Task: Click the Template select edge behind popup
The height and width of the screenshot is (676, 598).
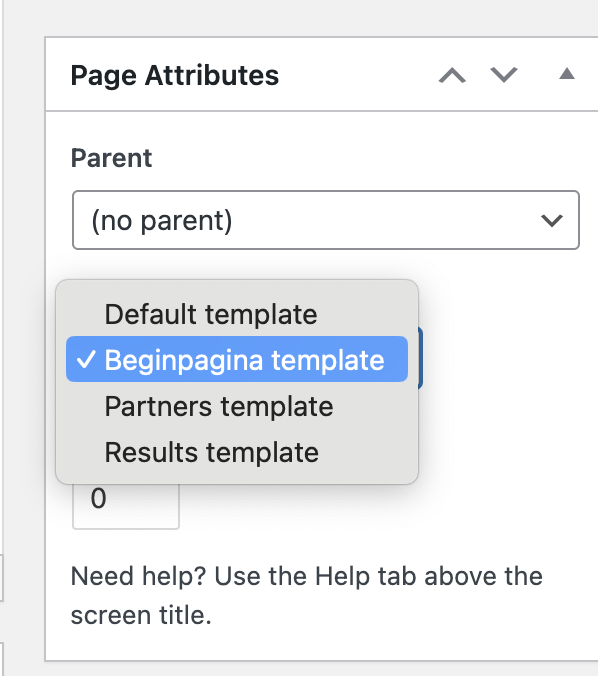Action: pos(420,359)
